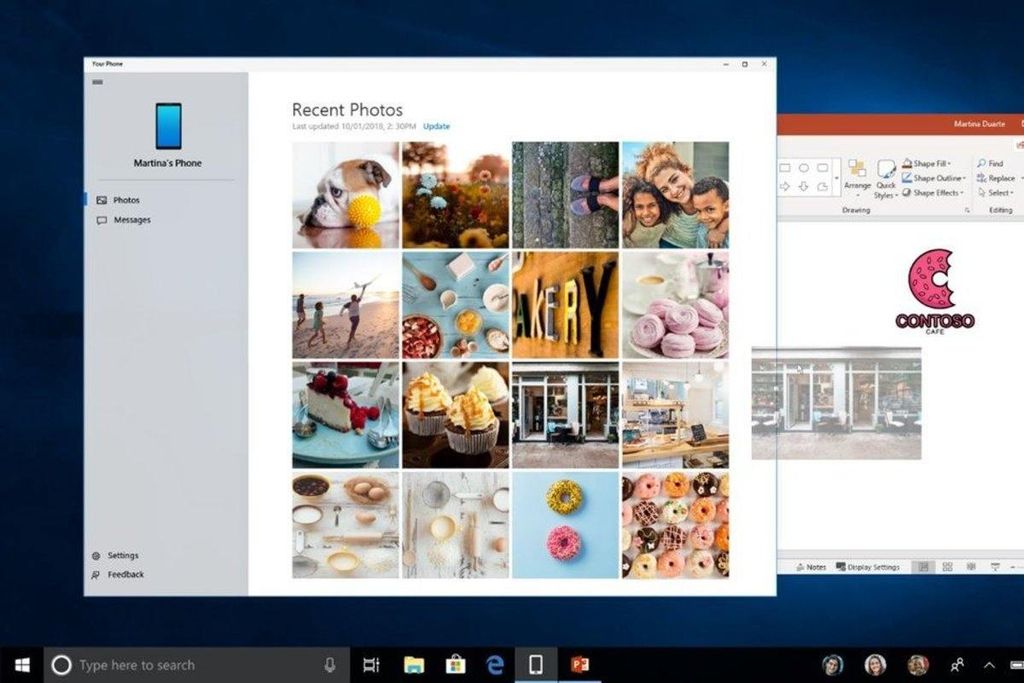Toggle the Notes pane

click(x=815, y=566)
